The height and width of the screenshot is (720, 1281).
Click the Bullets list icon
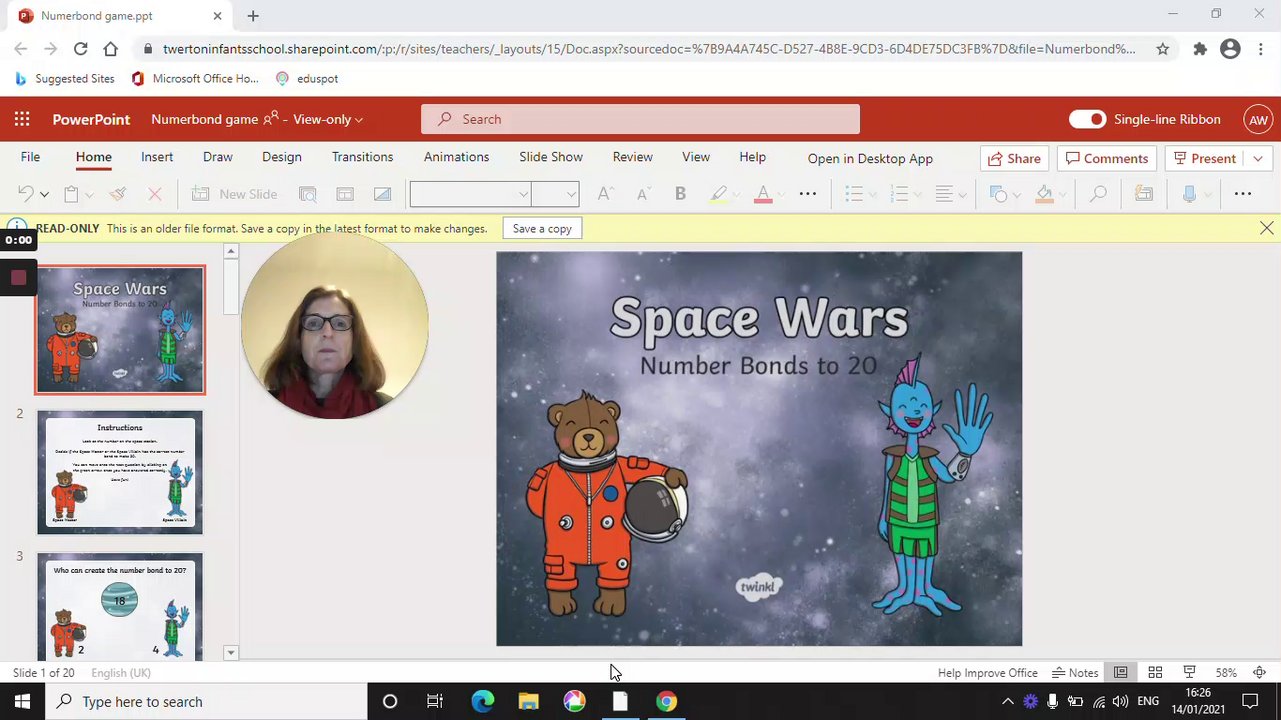[853, 194]
